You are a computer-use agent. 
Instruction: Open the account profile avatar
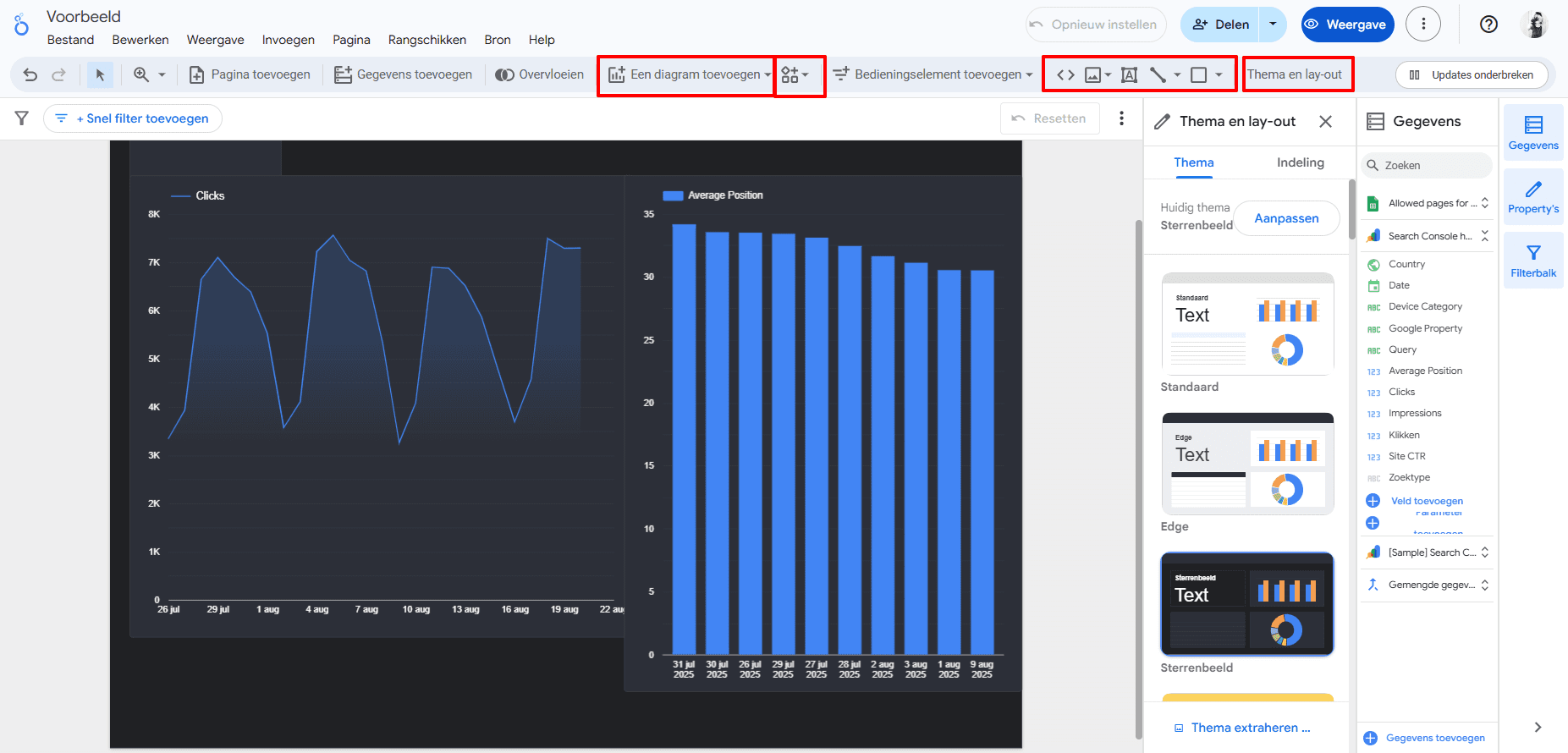(x=1533, y=25)
